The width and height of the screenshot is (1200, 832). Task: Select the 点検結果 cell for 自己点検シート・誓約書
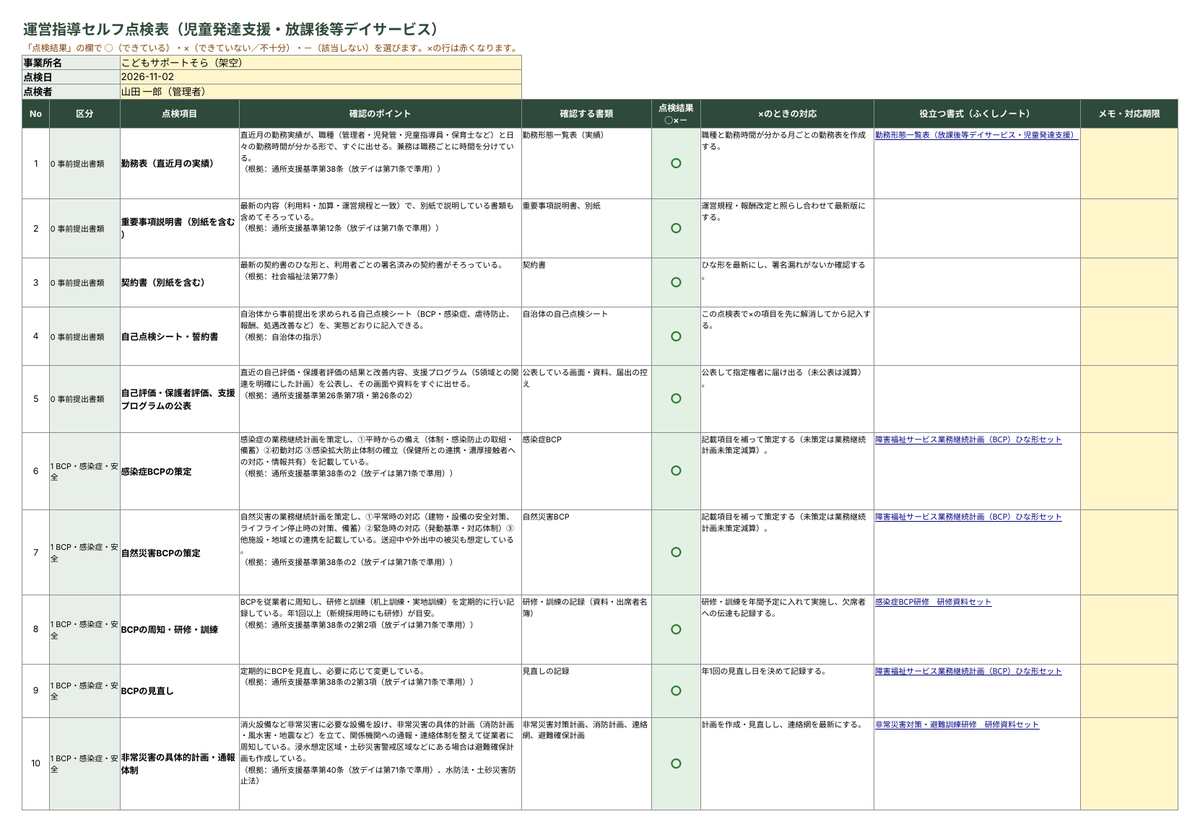tap(676, 336)
